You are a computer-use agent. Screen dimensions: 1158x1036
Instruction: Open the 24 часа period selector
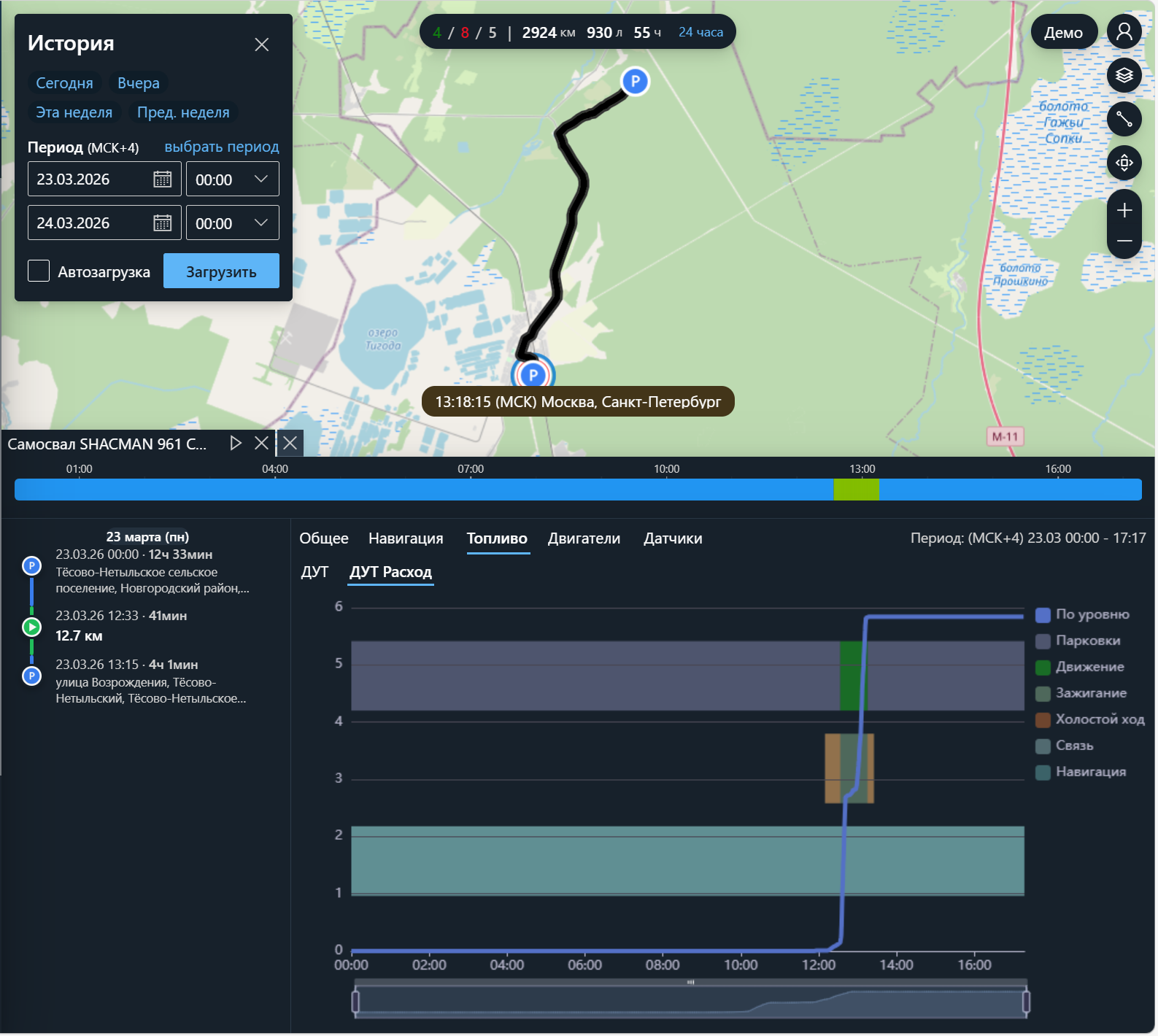tap(700, 32)
